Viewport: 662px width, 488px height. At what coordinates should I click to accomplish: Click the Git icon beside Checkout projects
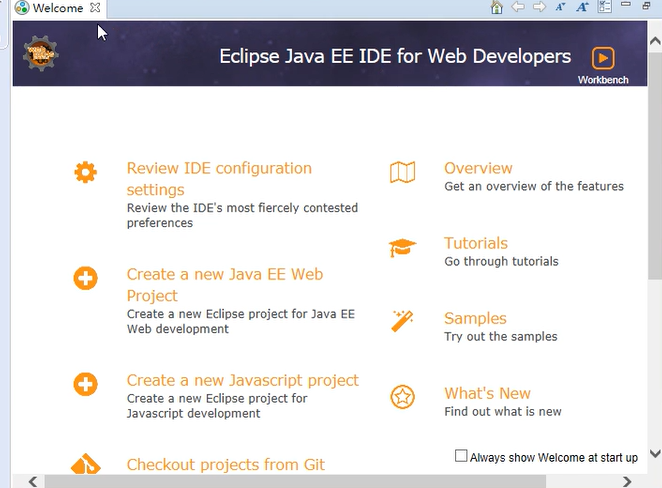[x=86, y=464]
